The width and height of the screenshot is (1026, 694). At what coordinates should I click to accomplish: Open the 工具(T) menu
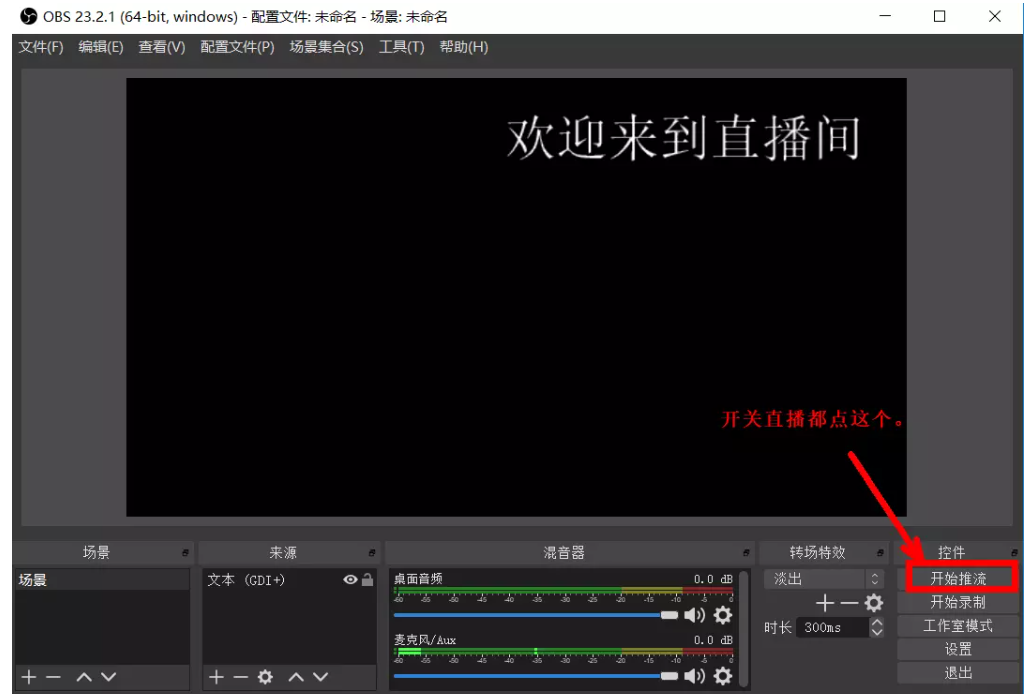[x=401, y=47]
